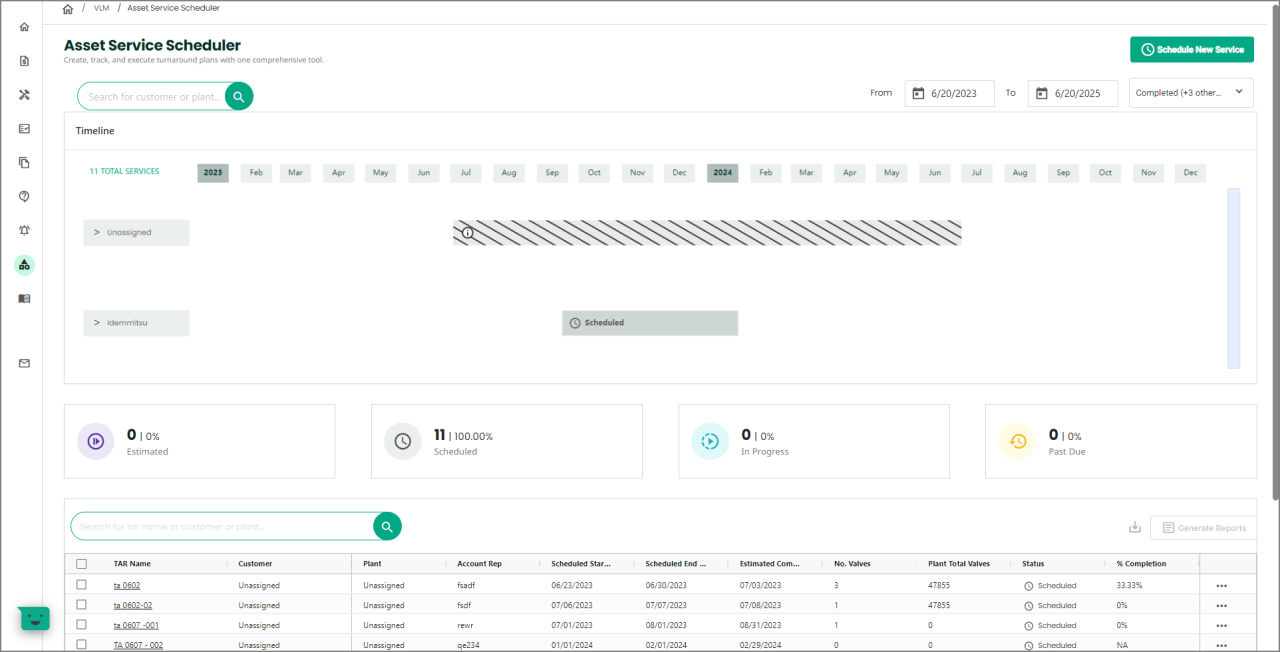Click the Schedule New Service button
This screenshot has height=652, width=1280.
pyautogui.click(x=1191, y=50)
